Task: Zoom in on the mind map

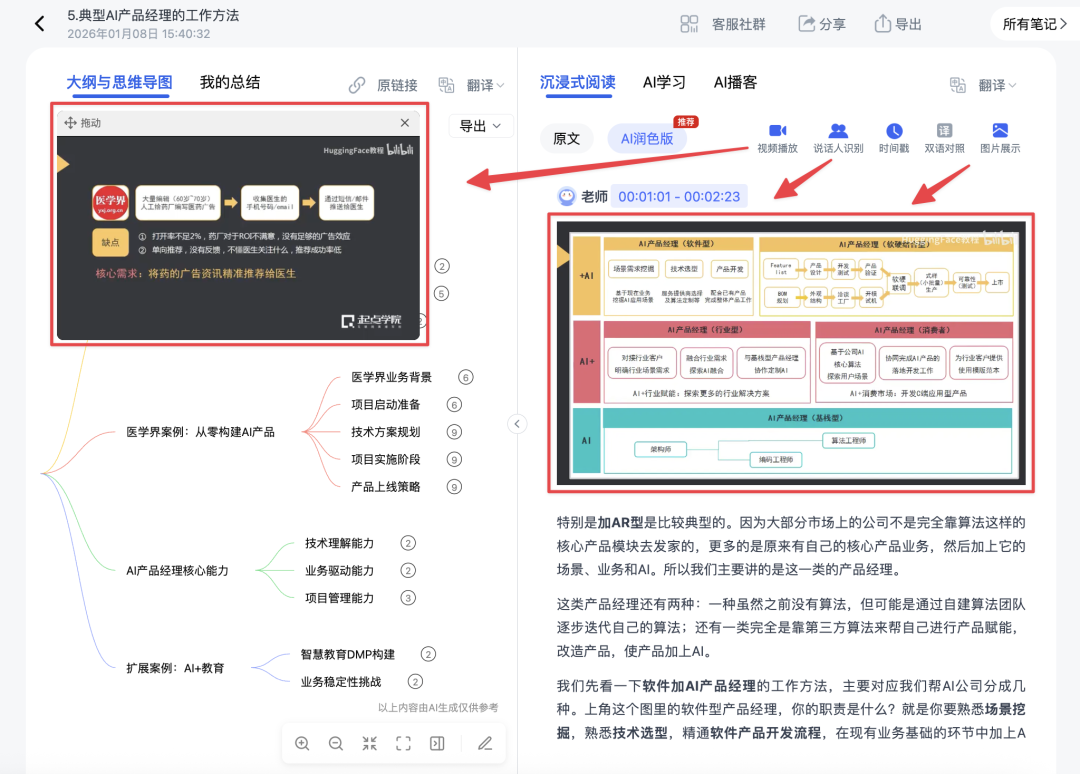Action: (302, 744)
